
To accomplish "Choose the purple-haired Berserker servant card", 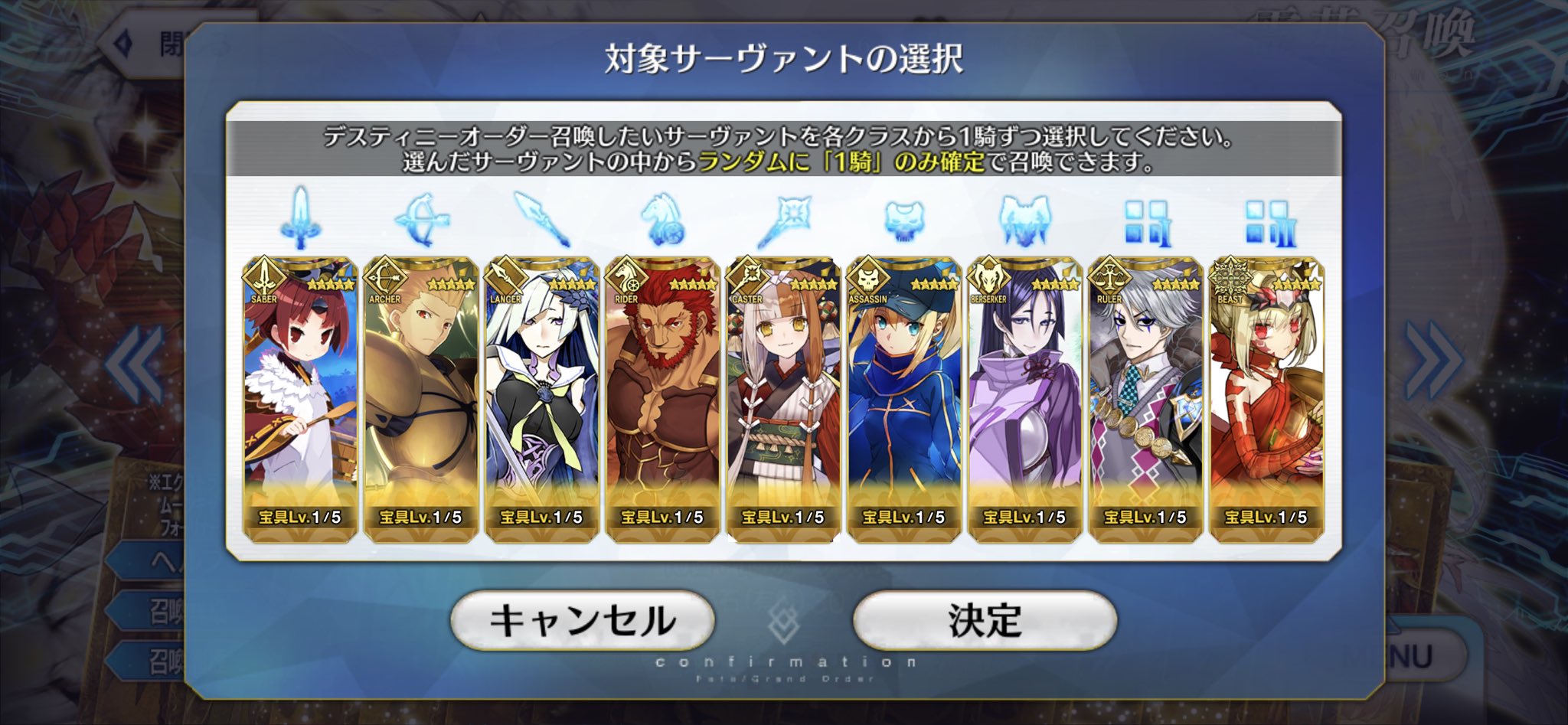I will (1024, 400).
